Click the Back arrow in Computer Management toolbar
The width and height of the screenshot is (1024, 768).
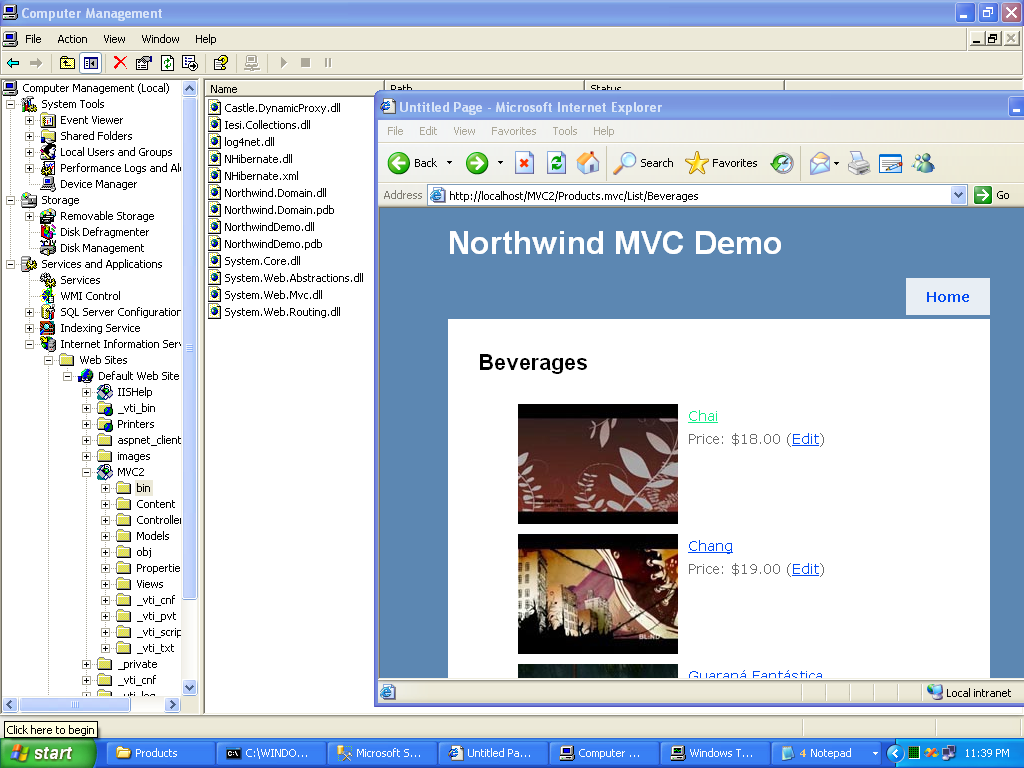[13, 63]
